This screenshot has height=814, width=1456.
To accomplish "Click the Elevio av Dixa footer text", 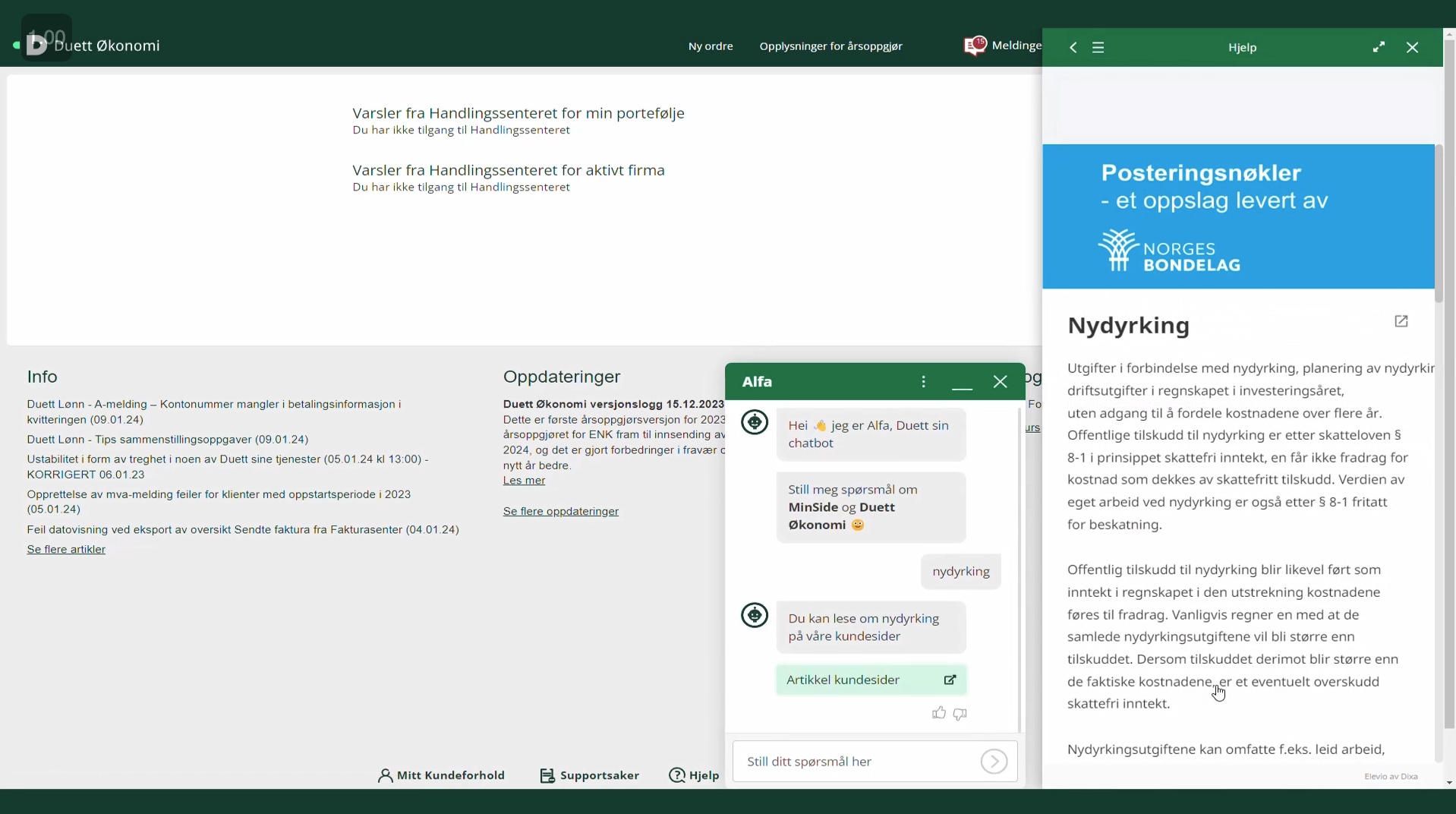I will pyautogui.click(x=1391, y=777).
